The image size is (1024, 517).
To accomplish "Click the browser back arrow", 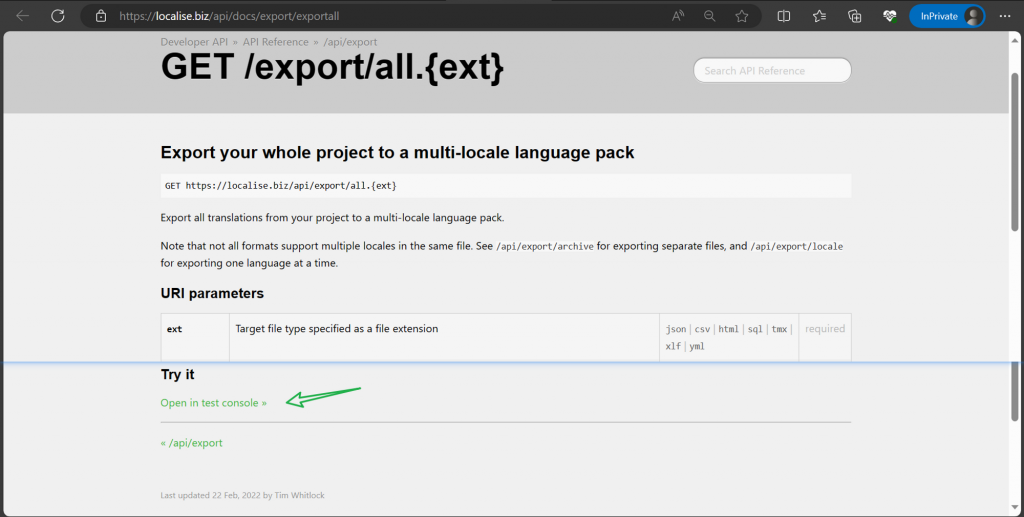I will (23, 16).
